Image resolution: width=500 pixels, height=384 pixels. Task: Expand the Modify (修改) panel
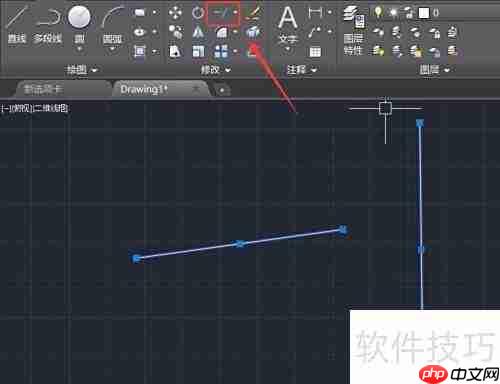215,70
